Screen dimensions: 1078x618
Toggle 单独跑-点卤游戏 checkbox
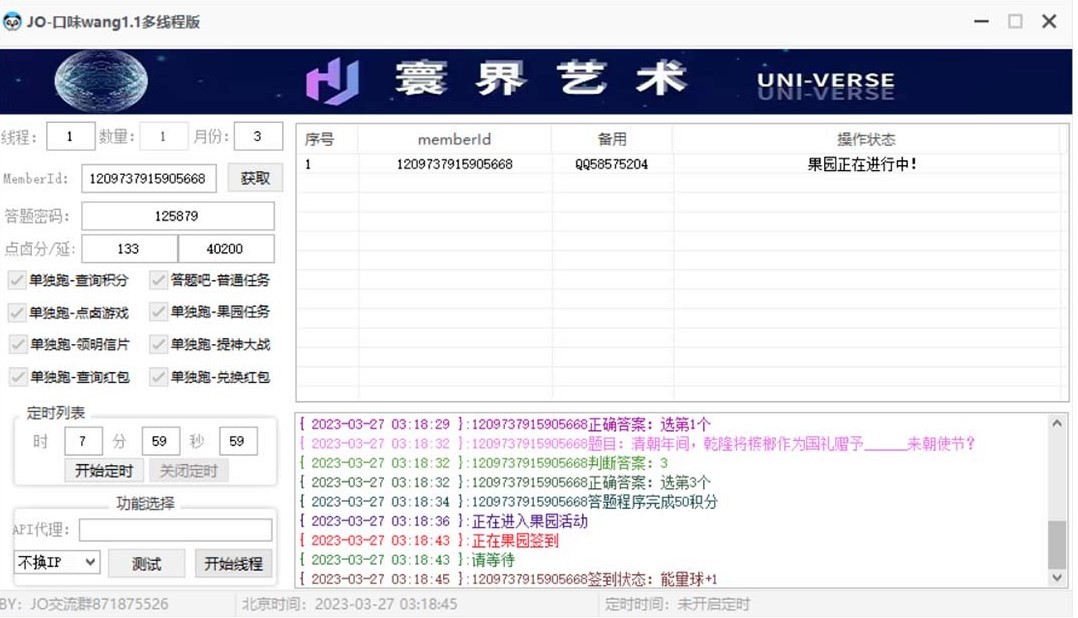16,313
